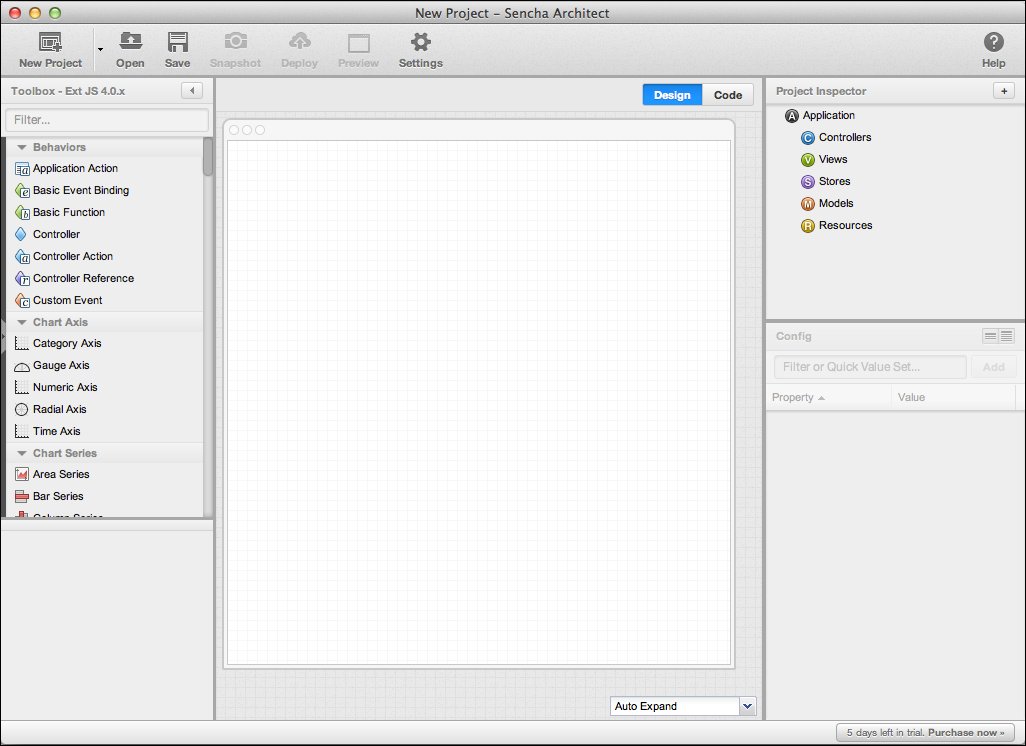1026x746 pixels.
Task: Select the Controller diamond icon
Action: (x=21, y=234)
